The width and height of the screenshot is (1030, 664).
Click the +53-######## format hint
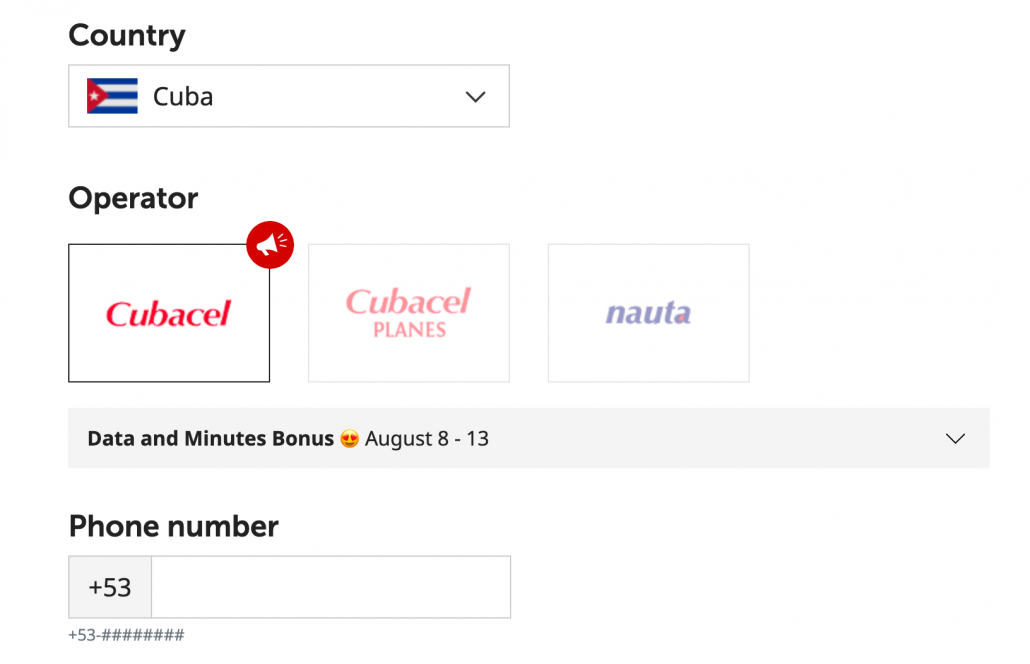click(126, 635)
